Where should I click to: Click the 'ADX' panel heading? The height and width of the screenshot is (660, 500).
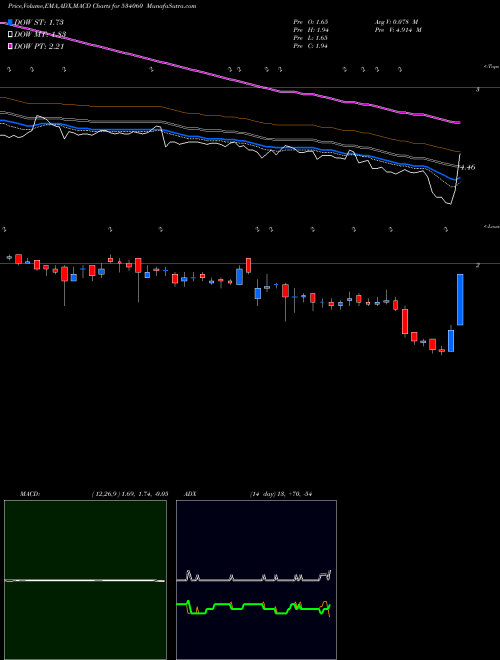[189, 494]
